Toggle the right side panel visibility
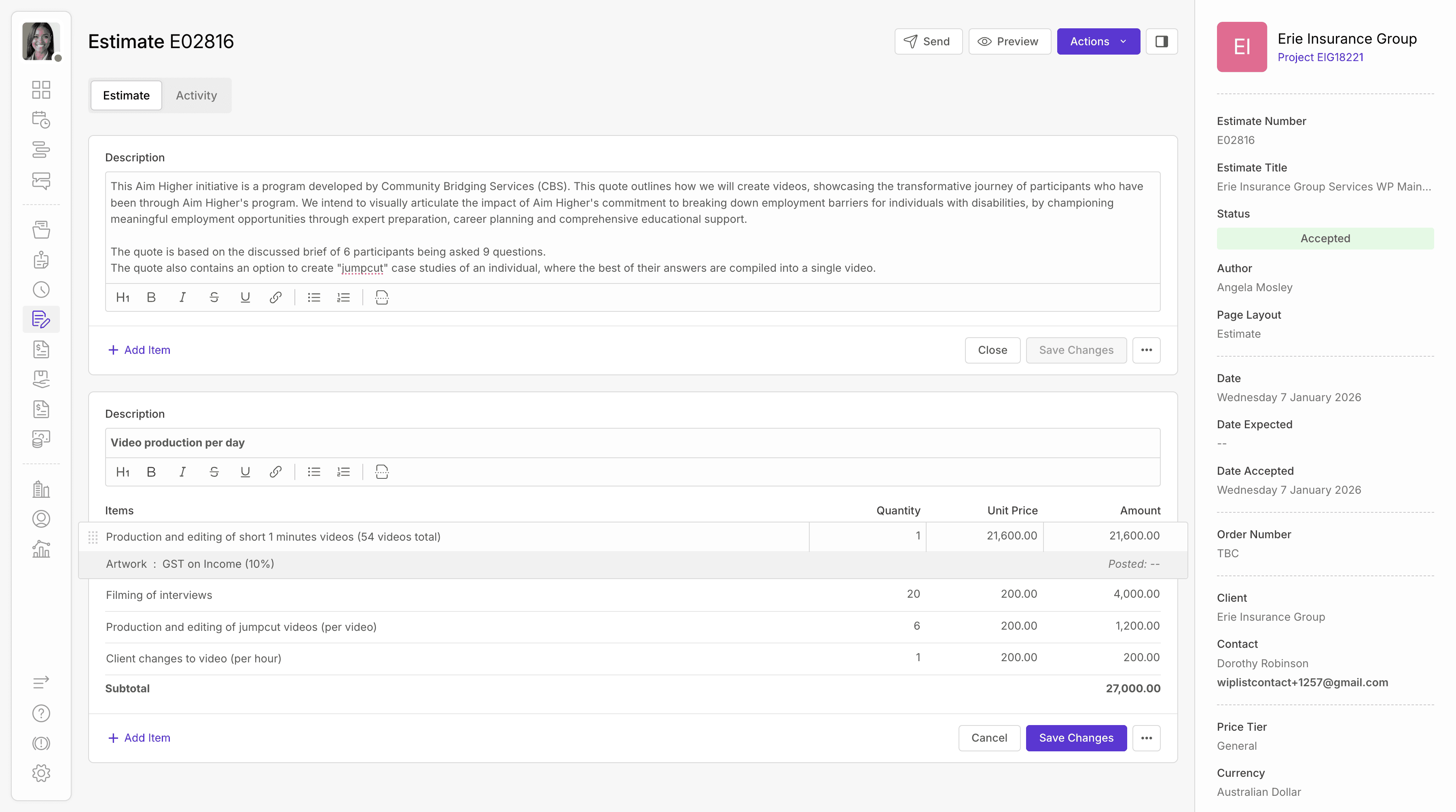 pos(1162,41)
